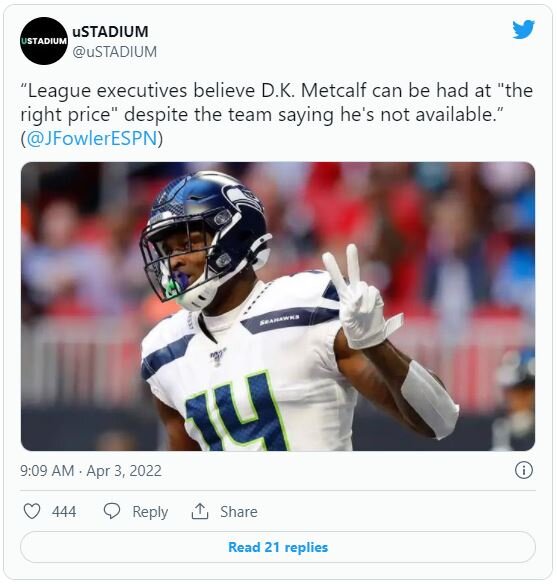Click the uSTADIUM bold display name

[110, 32]
